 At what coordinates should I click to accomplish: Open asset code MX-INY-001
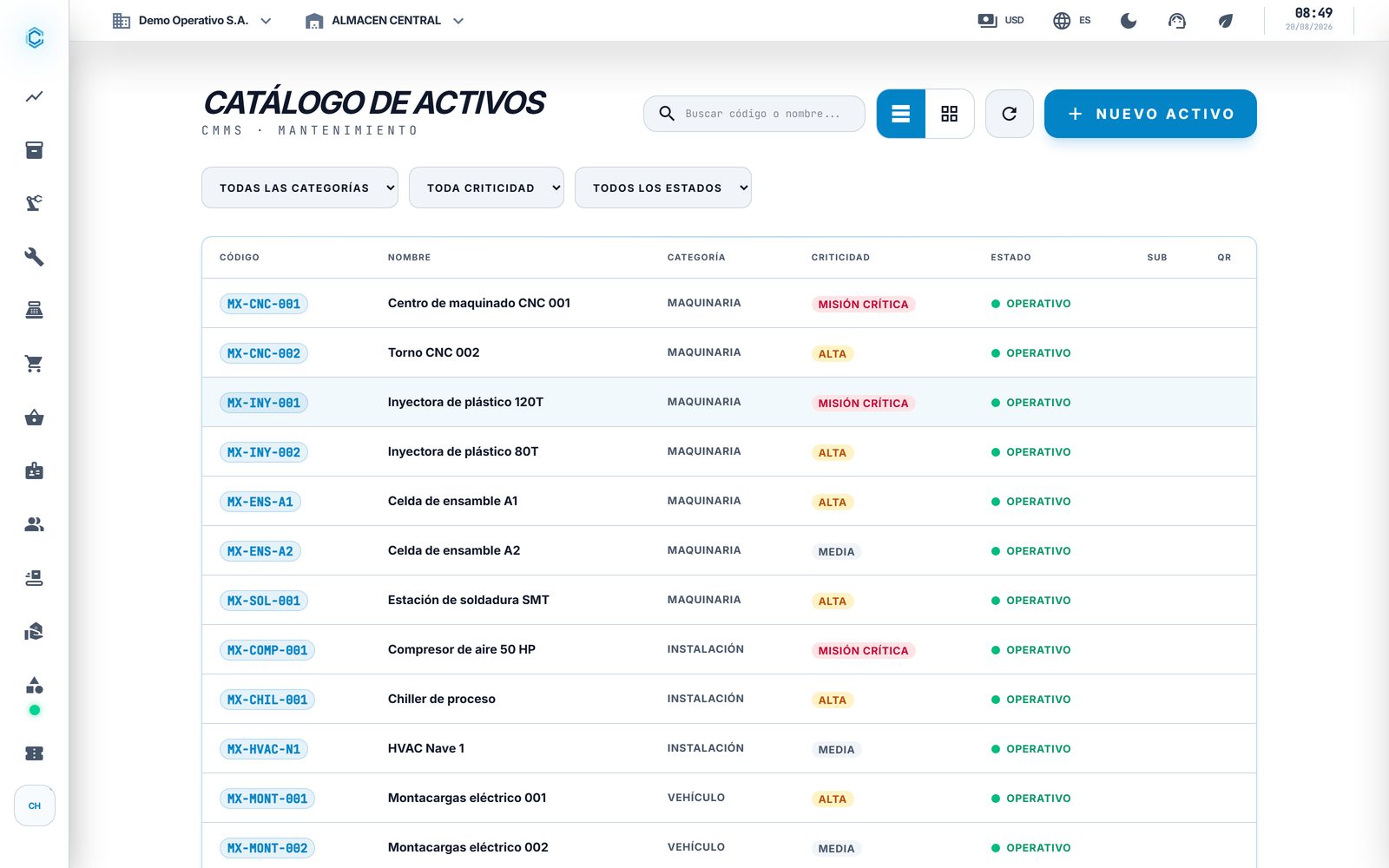tap(264, 403)
